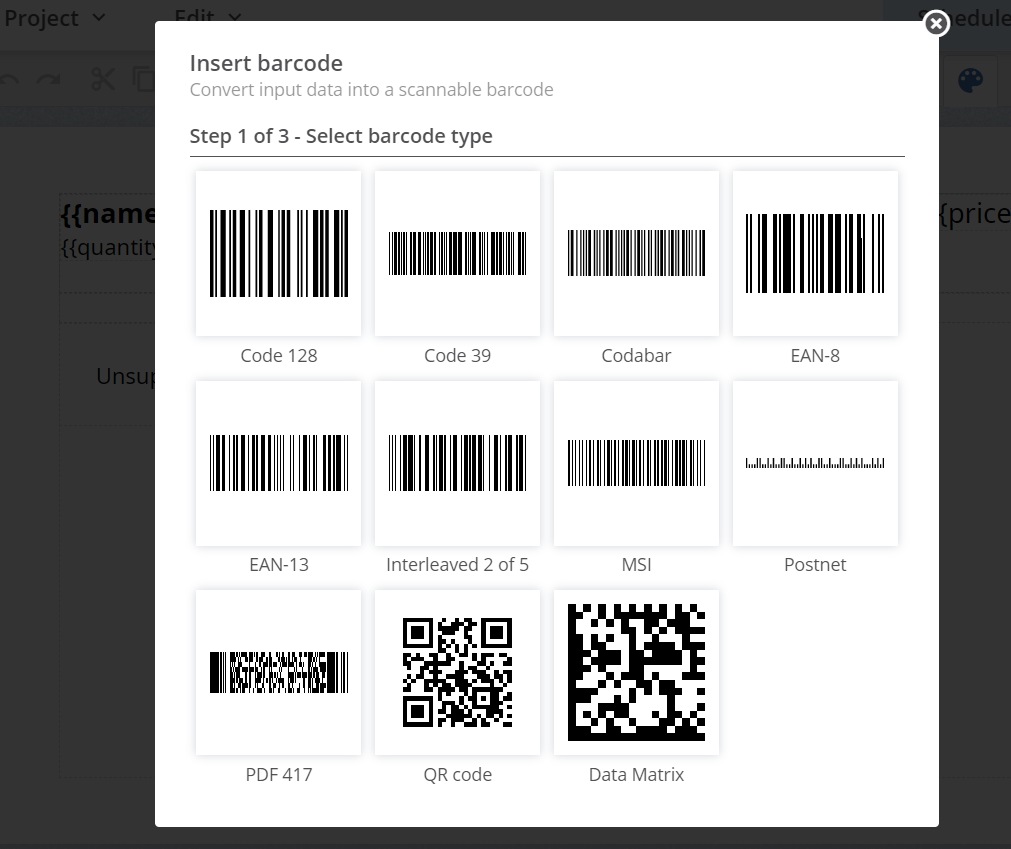
Task: Choose the Interleaved 2 of 5 barcode
Action: point(457,463)
